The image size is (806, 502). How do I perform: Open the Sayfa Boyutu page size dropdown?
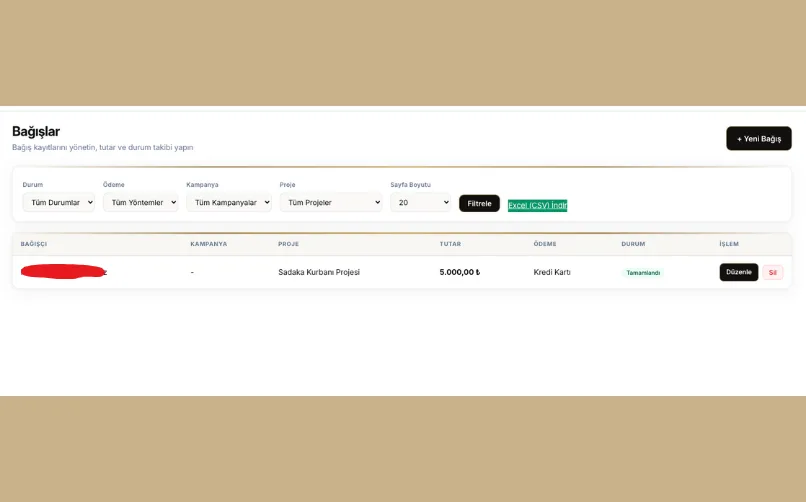pos(420,203)
